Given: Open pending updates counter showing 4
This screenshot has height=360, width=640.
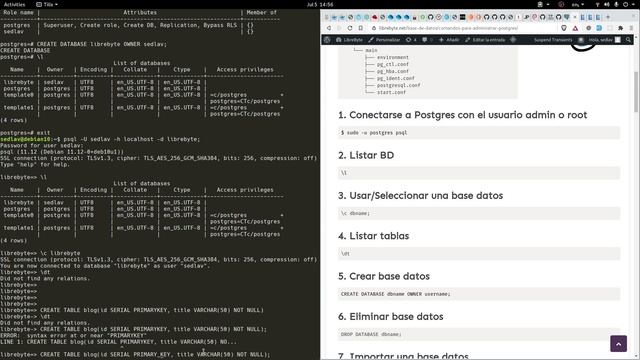Looking at the screenshot, I should [x=411, y=40].
